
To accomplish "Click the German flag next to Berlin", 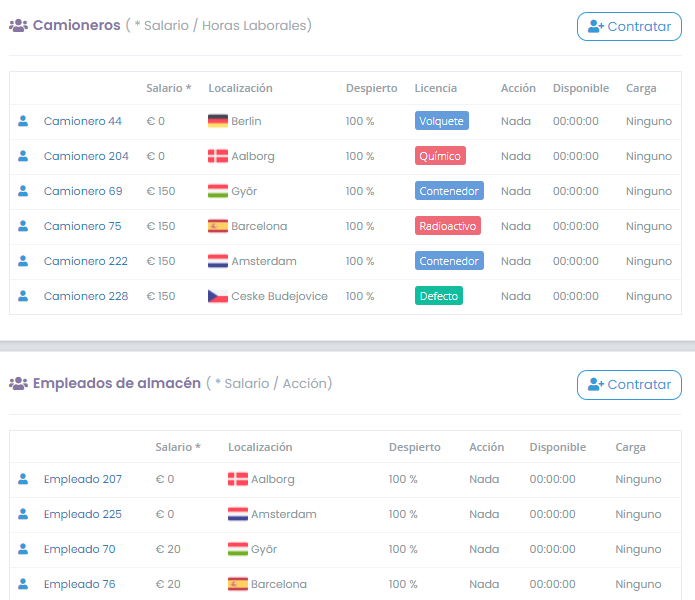I will (x=218, y=121).
